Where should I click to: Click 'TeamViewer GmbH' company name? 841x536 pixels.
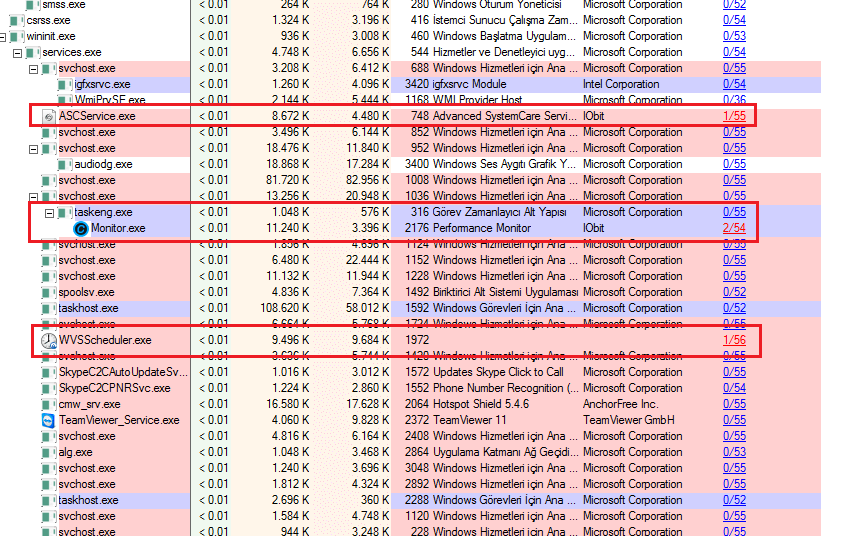click(629, 420)
